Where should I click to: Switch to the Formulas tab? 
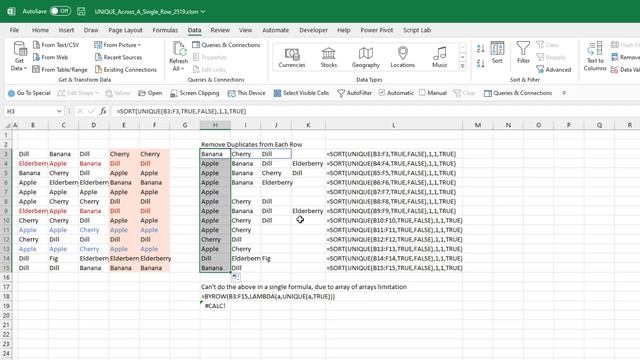pos(165,30)
